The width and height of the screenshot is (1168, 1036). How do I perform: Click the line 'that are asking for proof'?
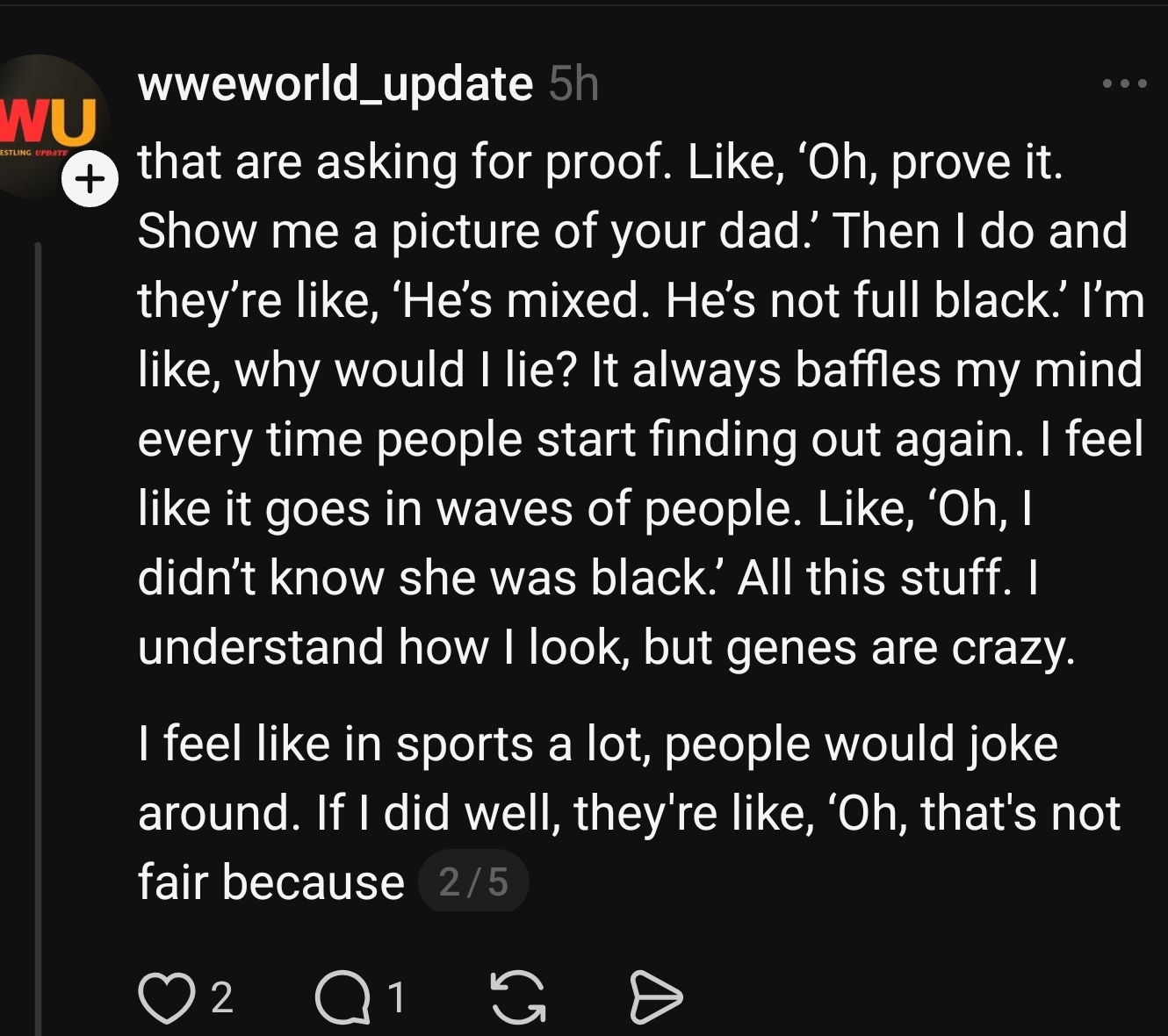tap(404, 162)
